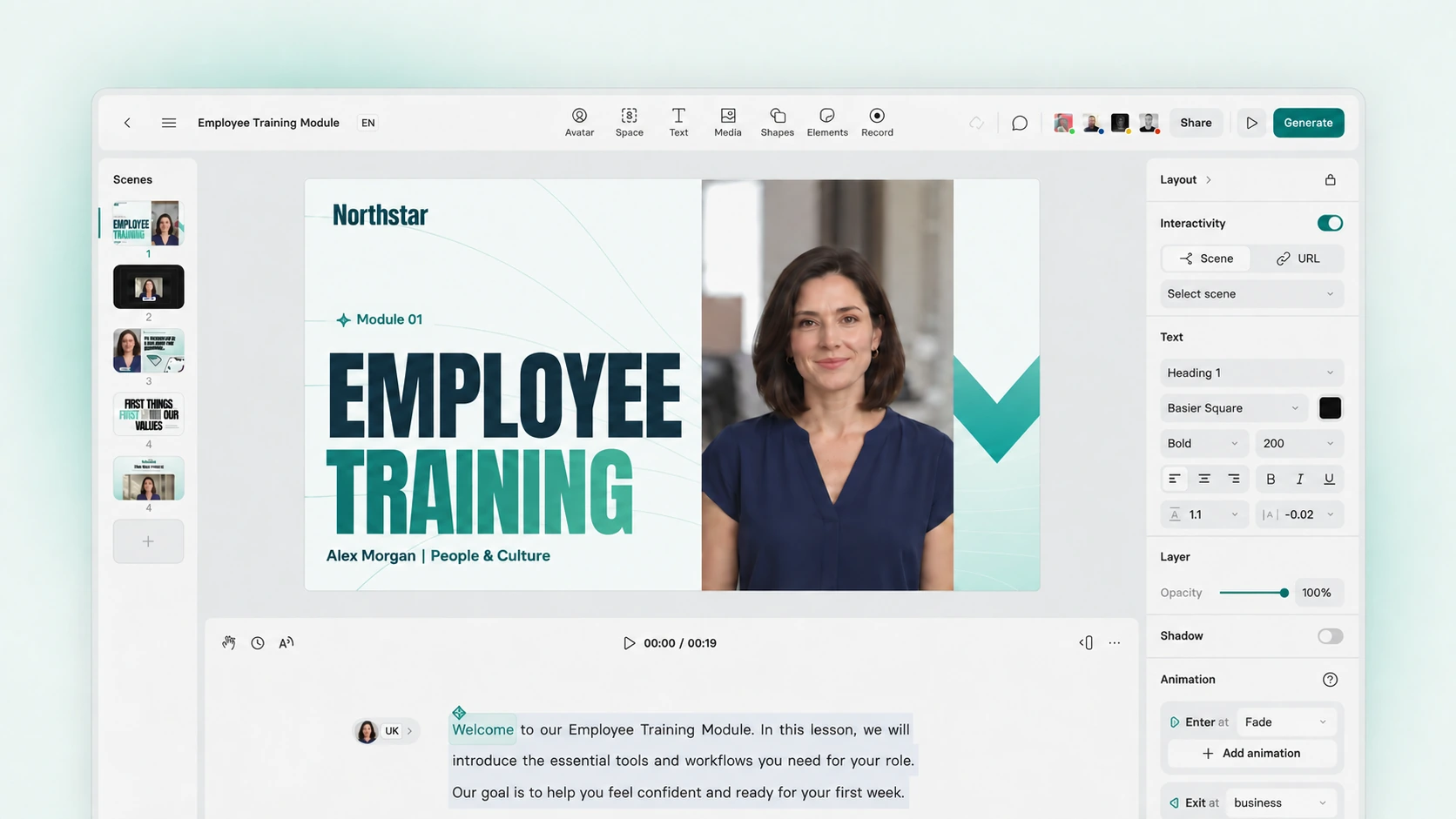Align text center
The height and width of the screenshot is (819, 1456).
1204,479
